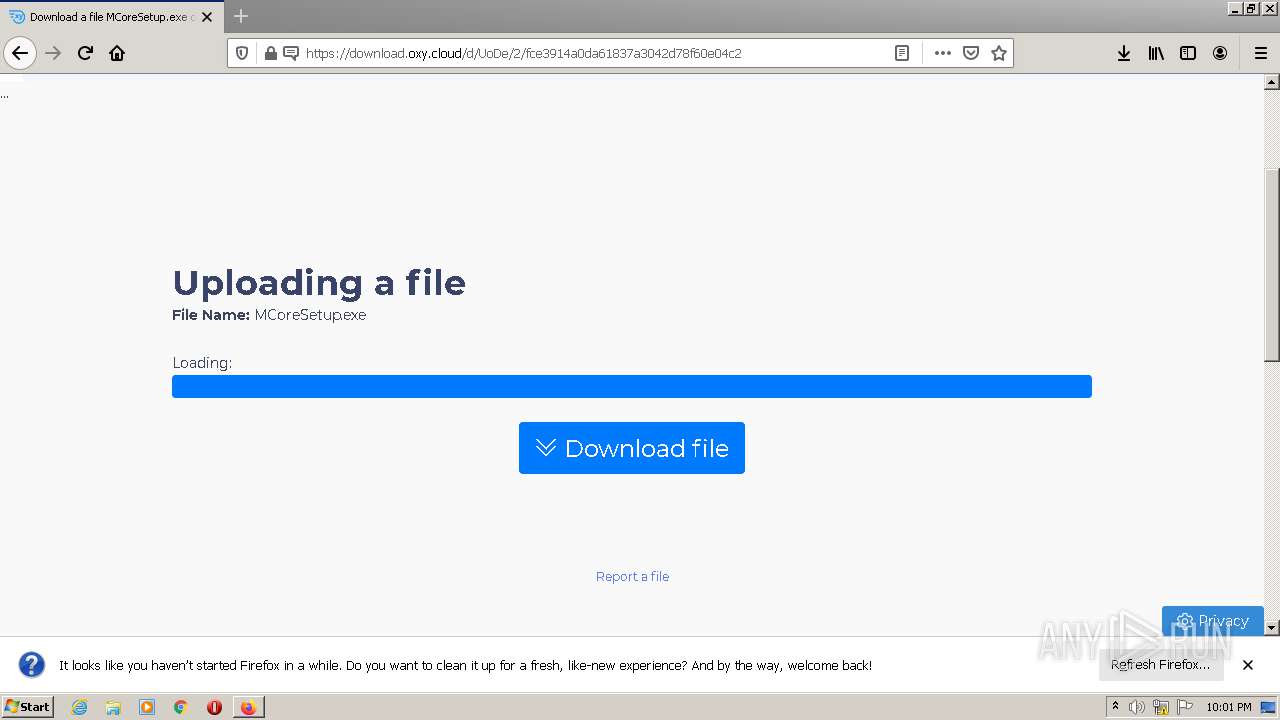Open the library of bookmarks and history

click(x=1156, y=53)
